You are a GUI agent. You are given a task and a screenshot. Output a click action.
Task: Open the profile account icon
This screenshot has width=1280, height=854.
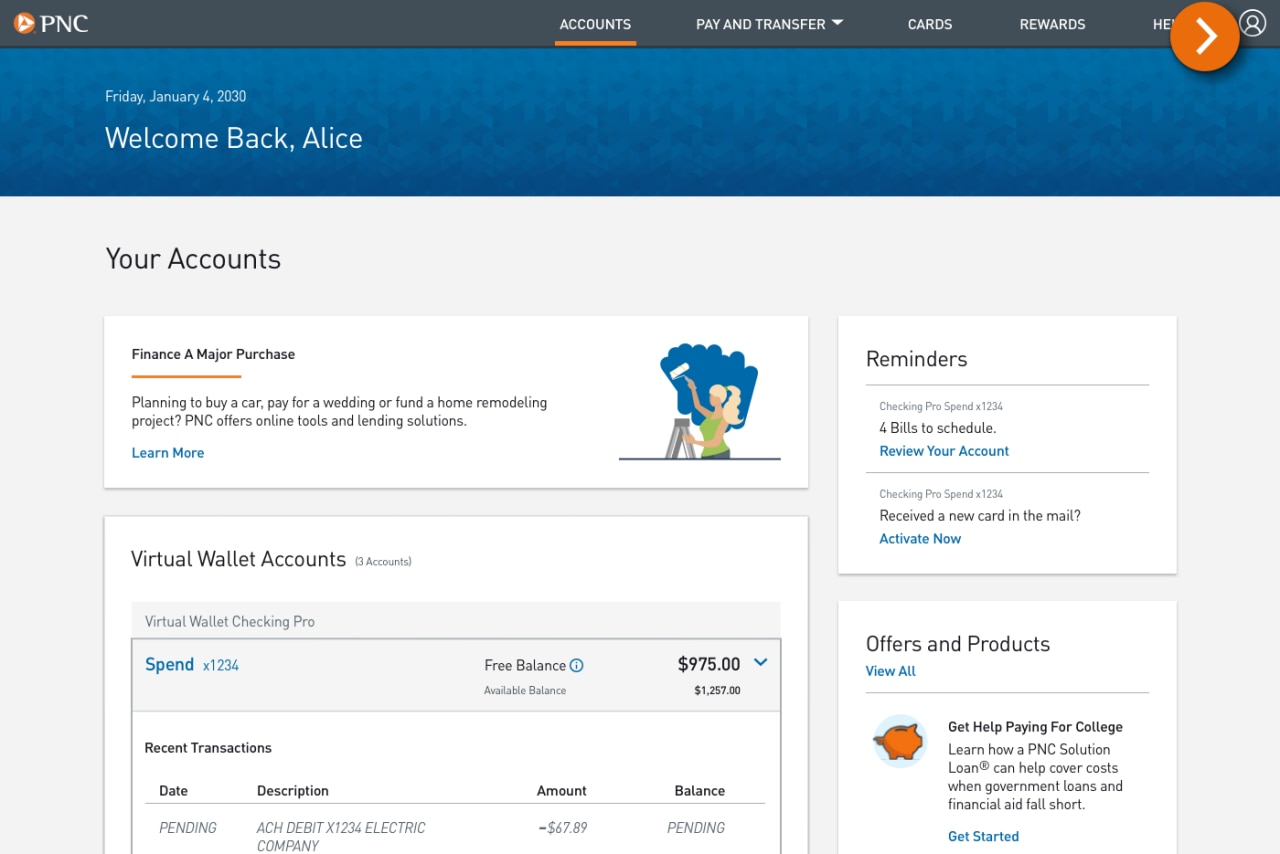point(1253,23)
